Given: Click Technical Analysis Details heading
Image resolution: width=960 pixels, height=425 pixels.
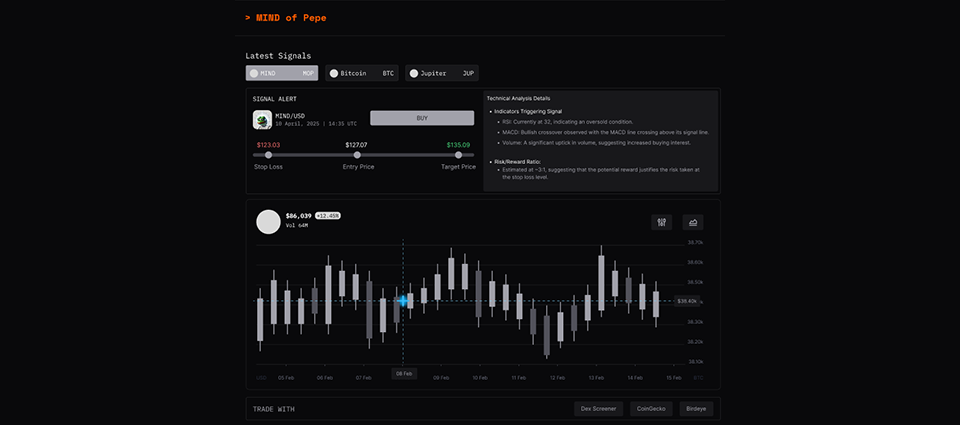Looking at the screenshot, I should [x=519, y=98].
